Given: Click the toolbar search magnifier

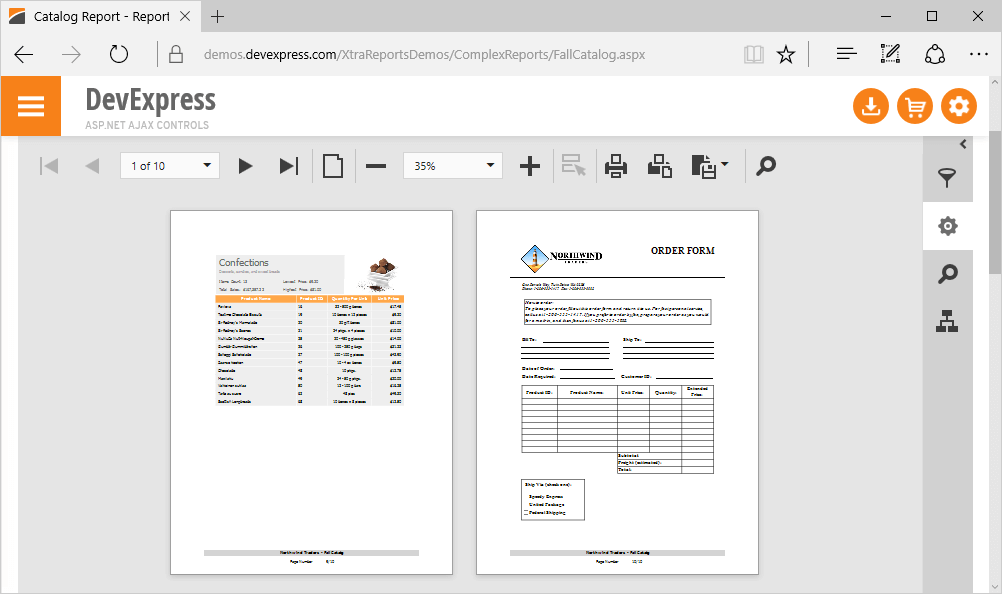Looking at the screenshot, I should click(766, 166).
